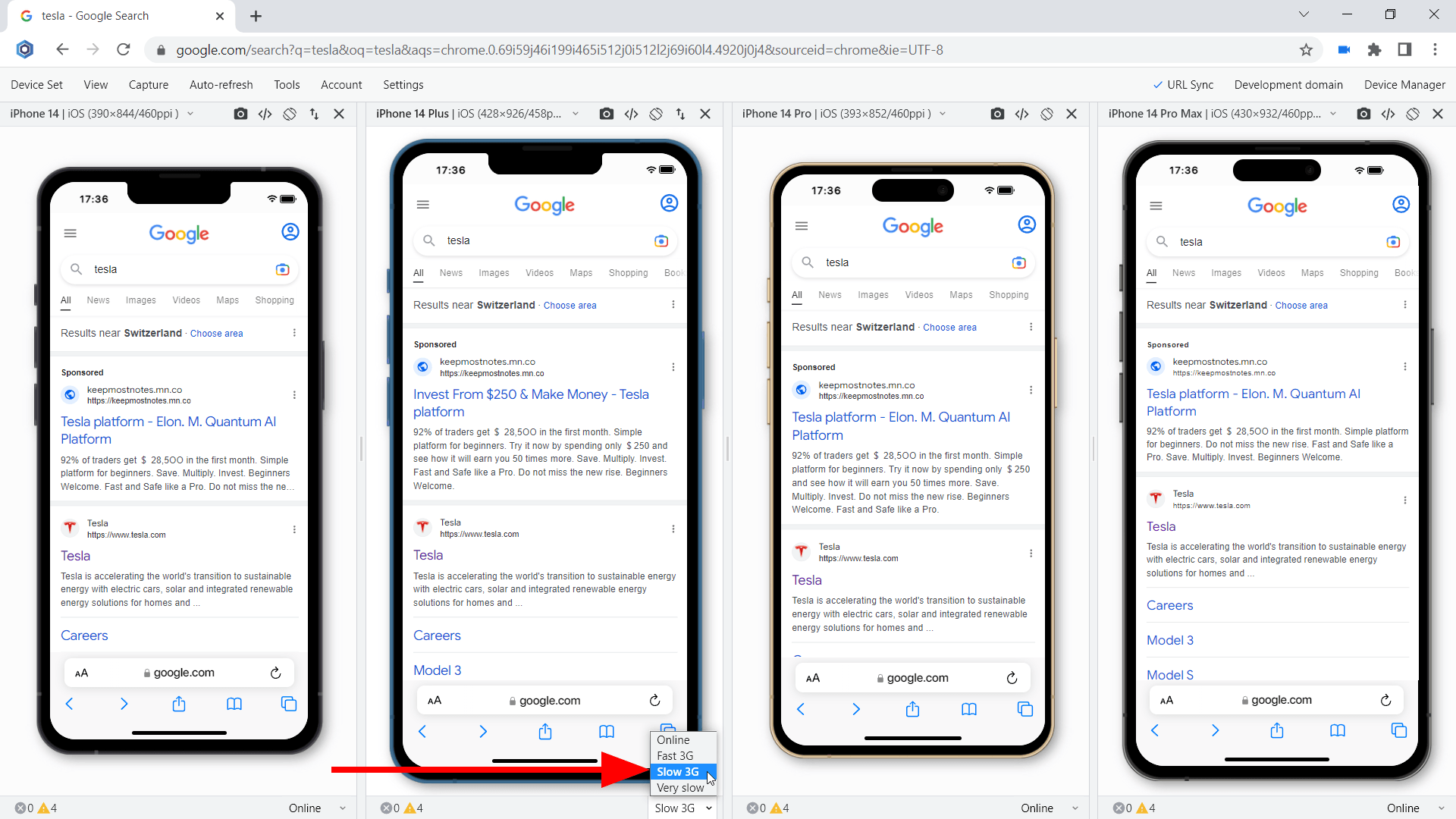1456x819 pixels.
Task: Take screenshot of the iPhone 14 device
Action: (x=240, y=114)
